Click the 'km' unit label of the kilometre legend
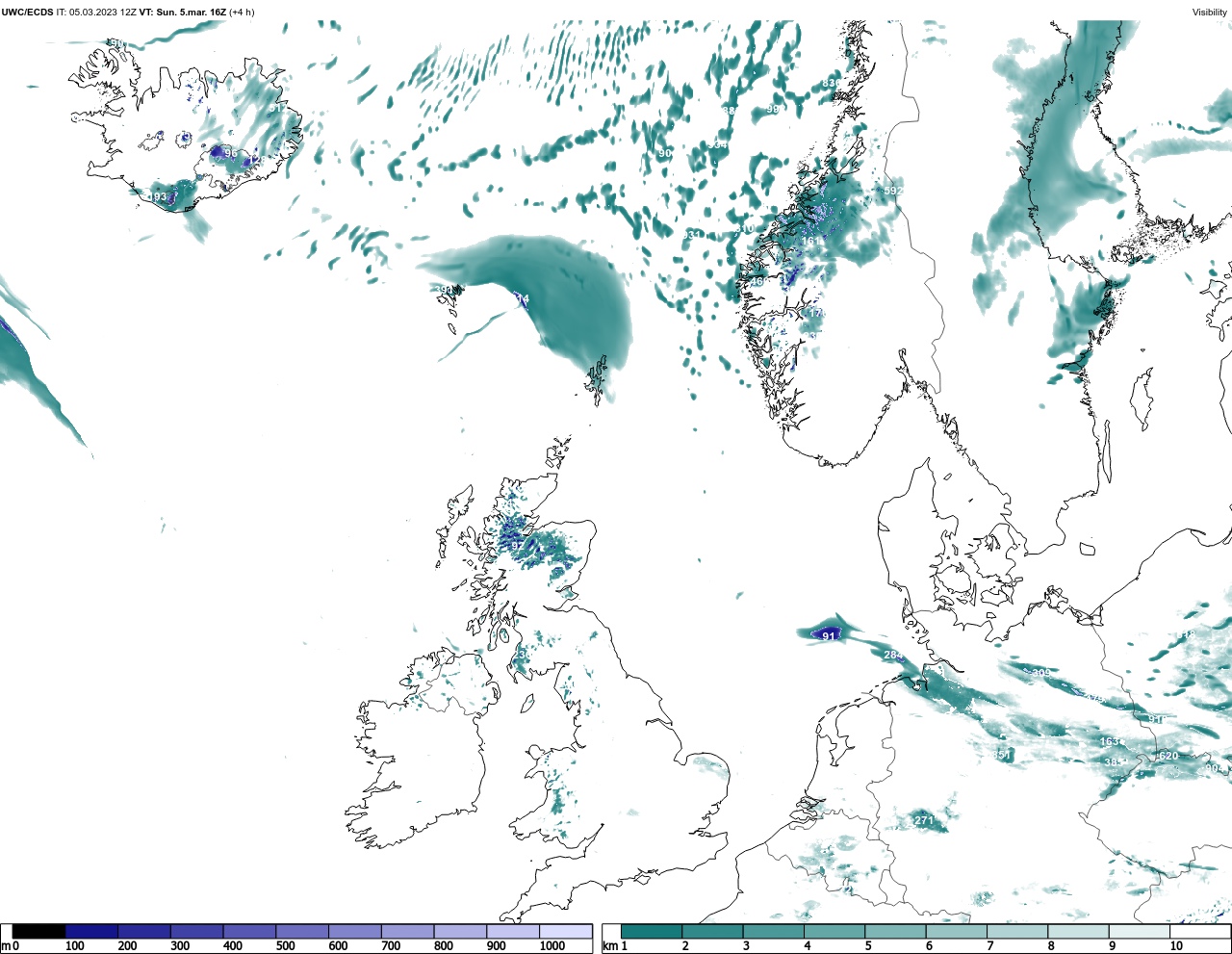Viewport: 1232px width, 954px height. [609, 946]
